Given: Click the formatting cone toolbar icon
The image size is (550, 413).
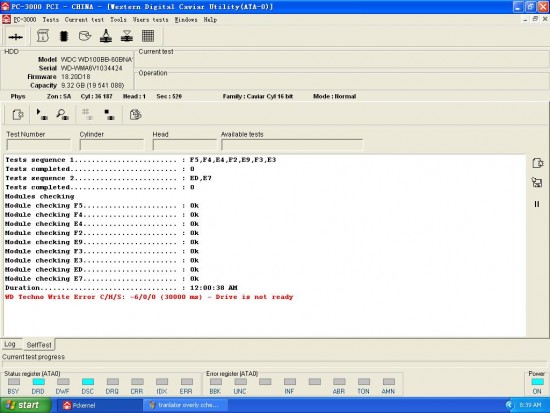Looking at the screenshot, I should [x=106, y=36].
